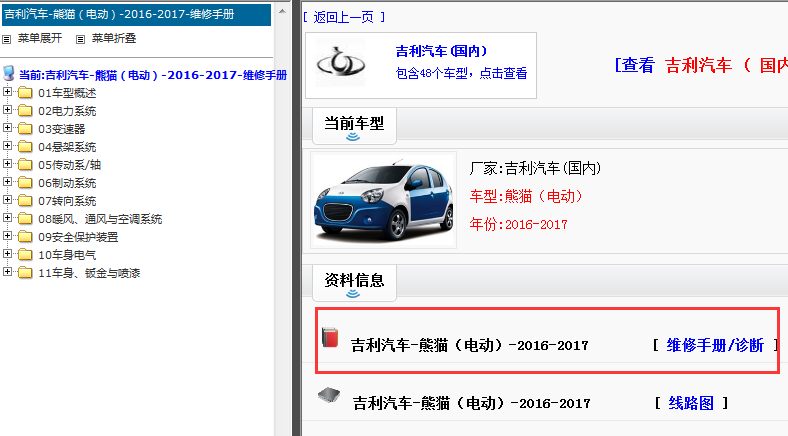Click the 菜单折叠 list icon
Image resolution: width=788 pixels, height=436 pixels.
pos(80,39)
